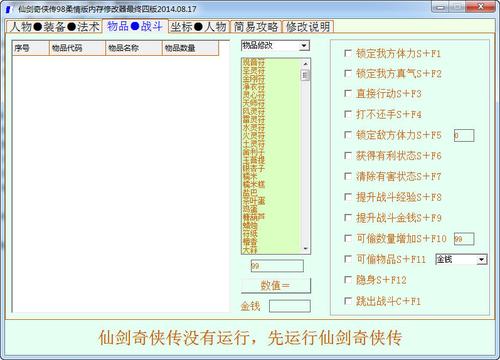
Task: Click the item list scroll-up arrow
Action: (305, 63)
